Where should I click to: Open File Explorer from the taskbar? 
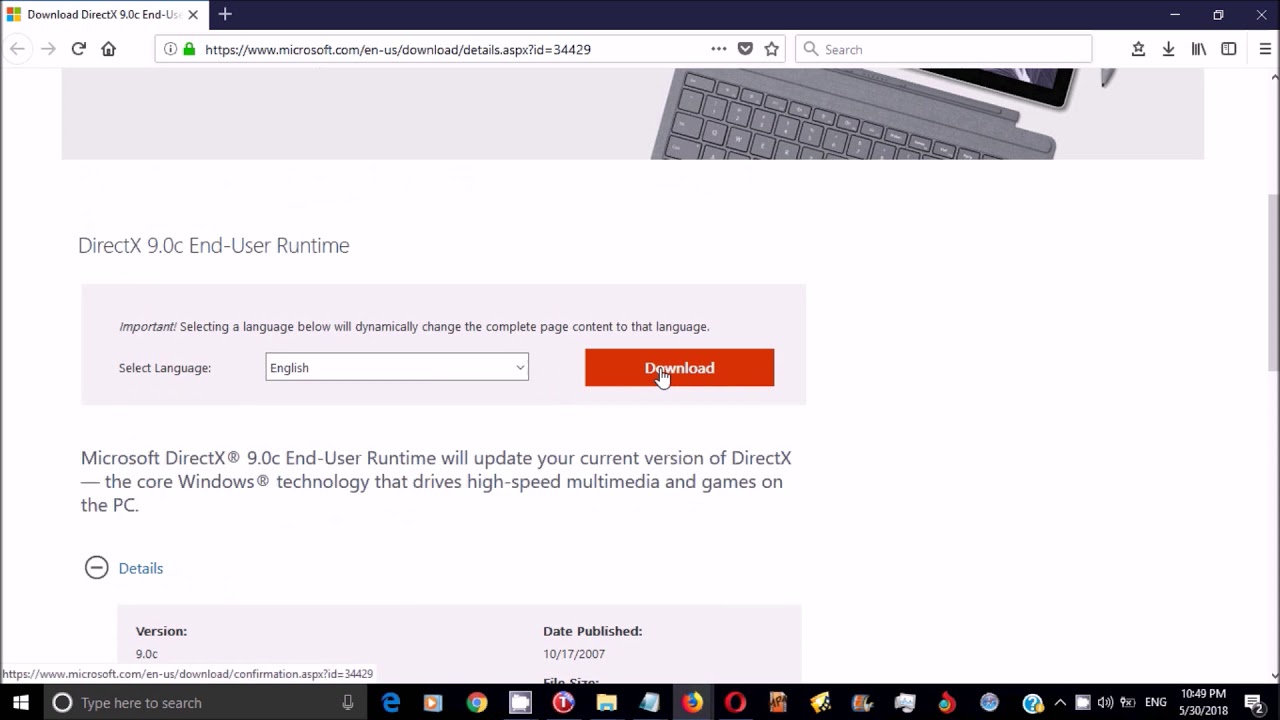[606, 703]
